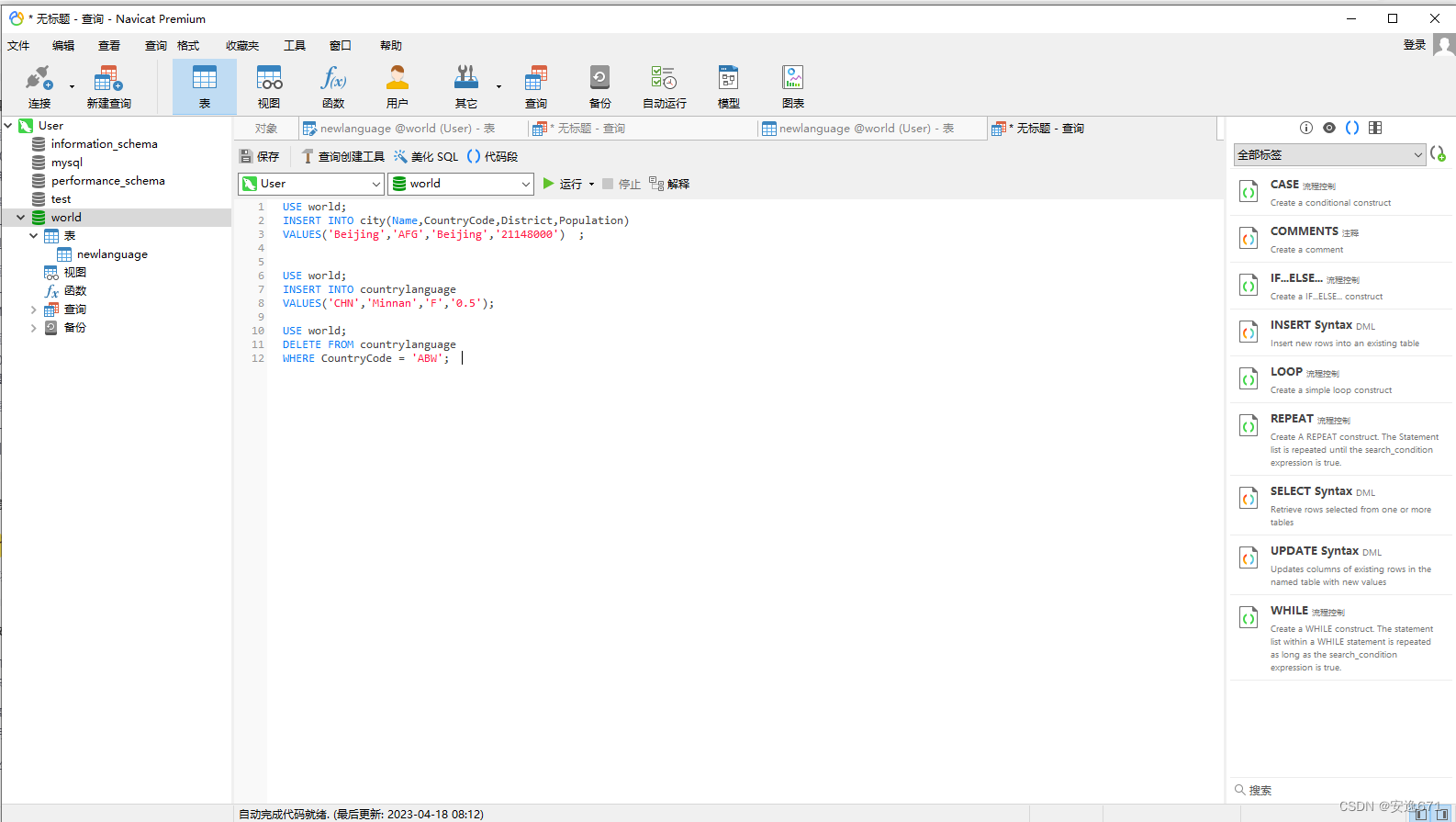Click the 保存 save button
Screen dimensions: 1456x822
[259, 157]
